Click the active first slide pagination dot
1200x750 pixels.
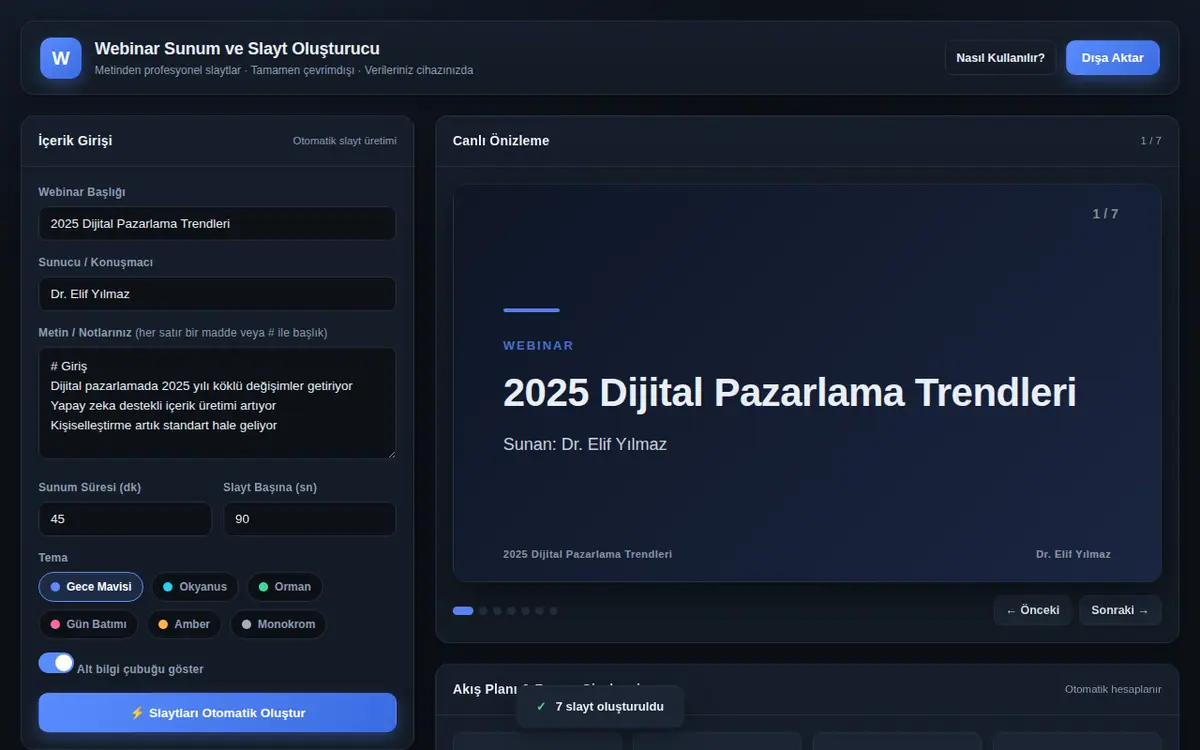click(x=463, y=611)
